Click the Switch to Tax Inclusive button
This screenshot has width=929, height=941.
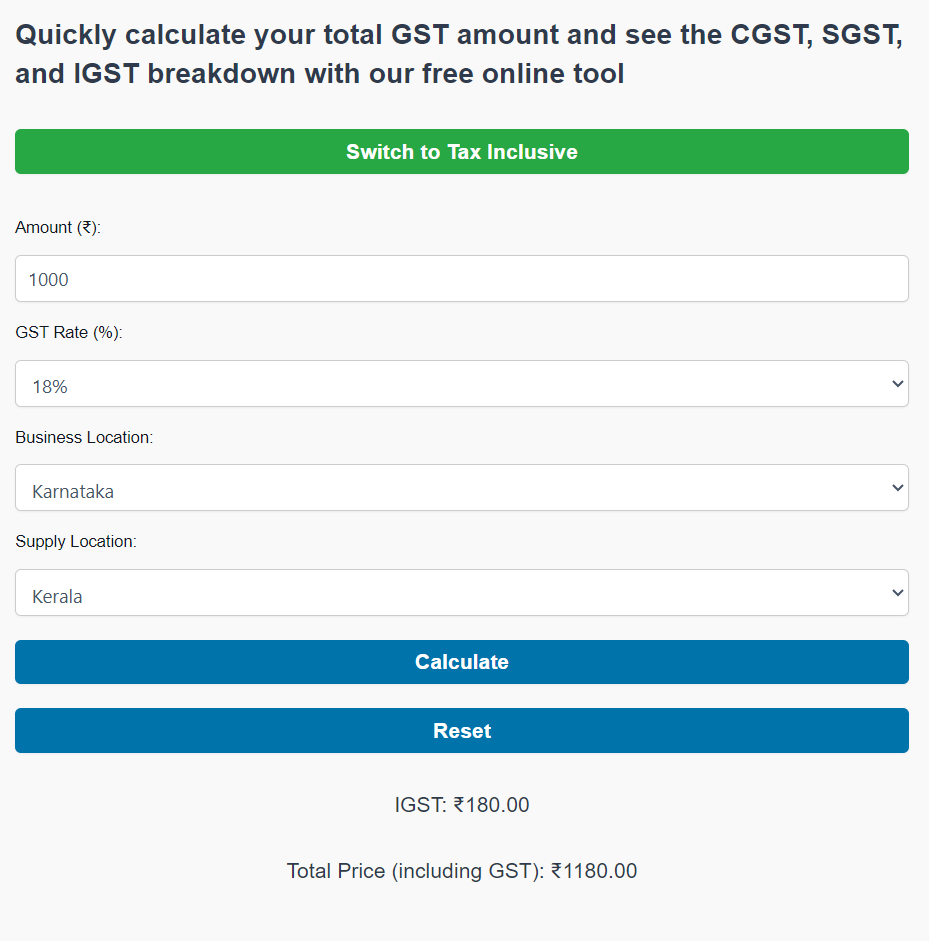tap(461, 151)
